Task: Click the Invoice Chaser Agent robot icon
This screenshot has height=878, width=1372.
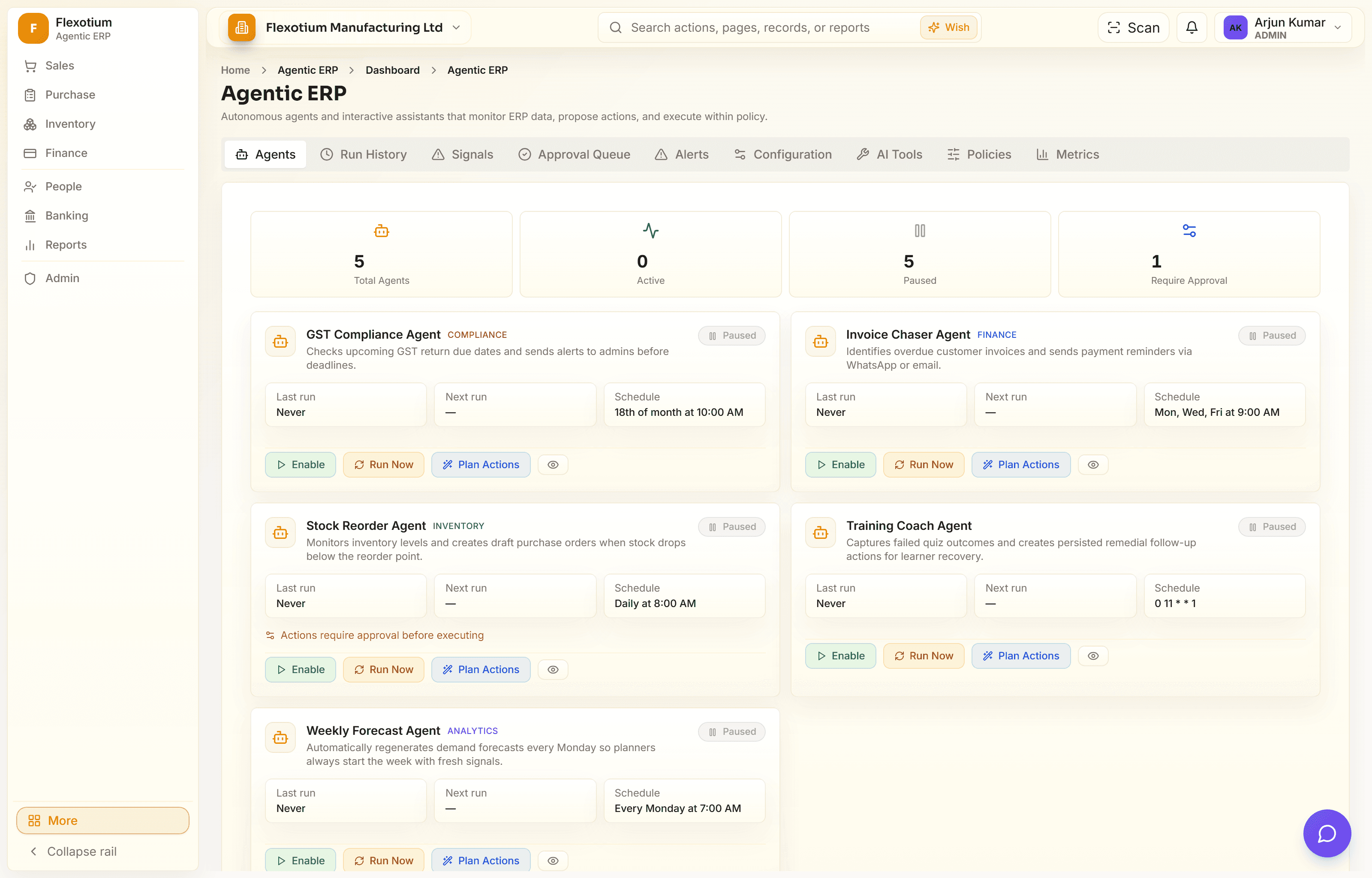Action: coord(820,342)
